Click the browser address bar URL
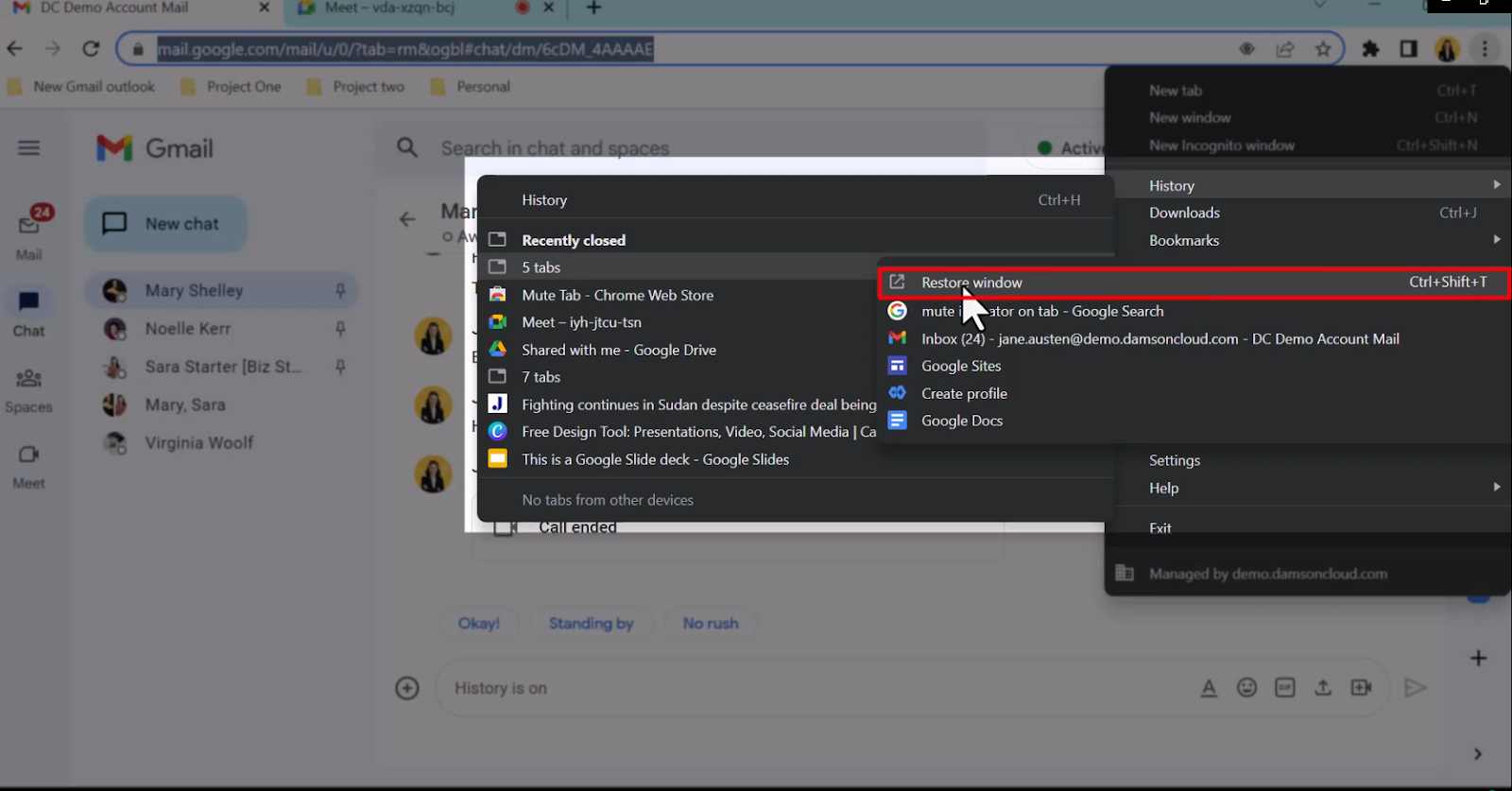Viewport: 1512px width, 791px height. point(405,49)
